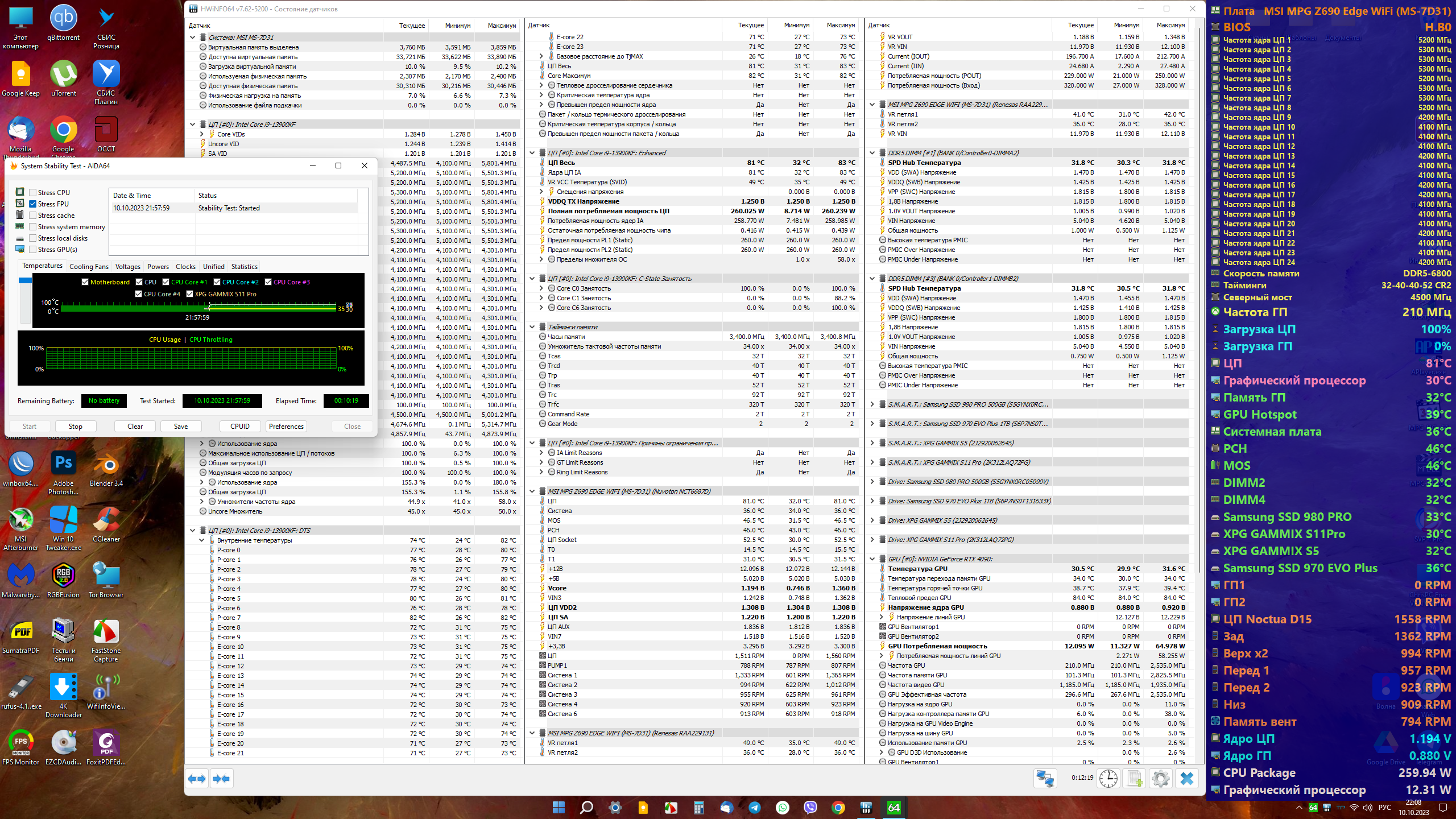Click HWiNFO remote network computers icon
Image resolution: width=1456 pixels, height=819 pixels.
[x=1045, y=778]
